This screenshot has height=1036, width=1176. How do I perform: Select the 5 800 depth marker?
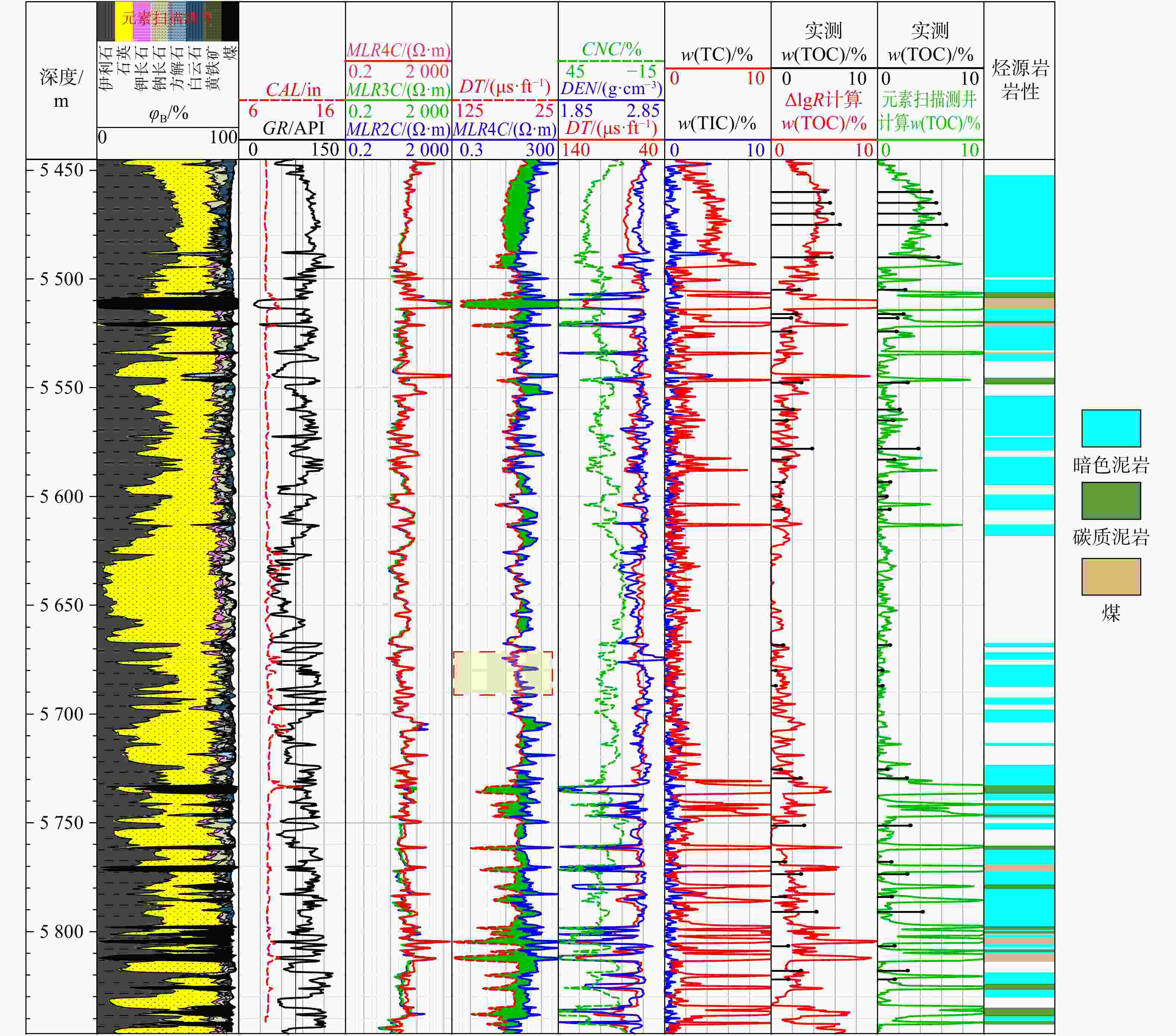(x=62, y=931)
